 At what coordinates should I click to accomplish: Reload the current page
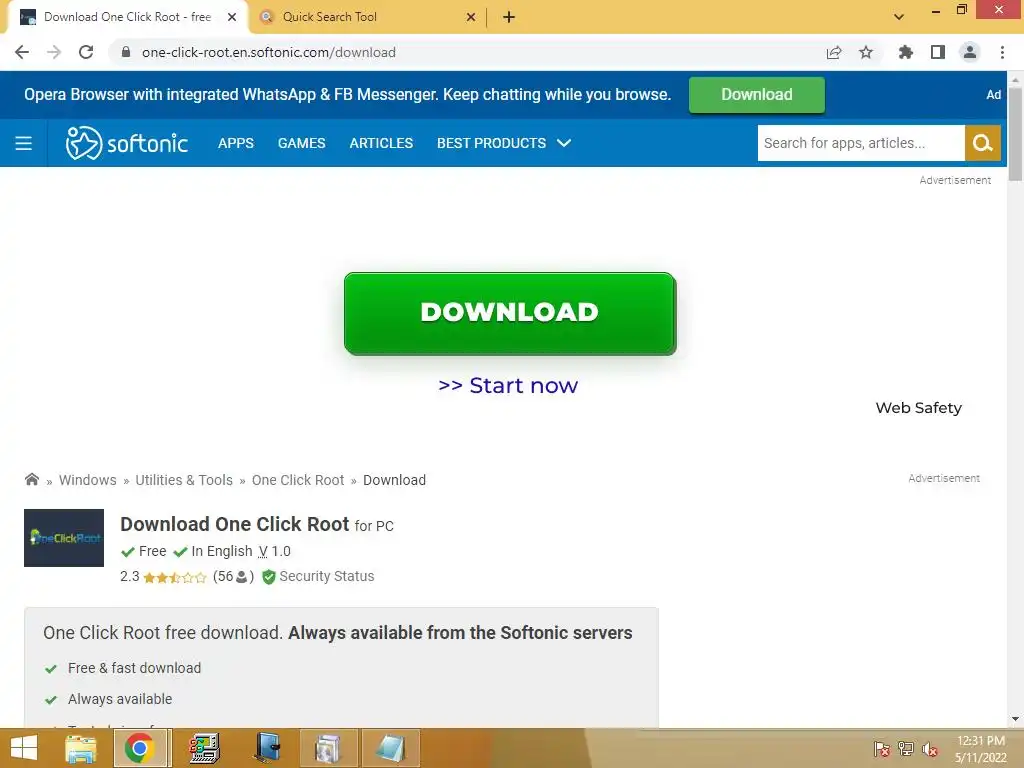click(x=86, y=52)
